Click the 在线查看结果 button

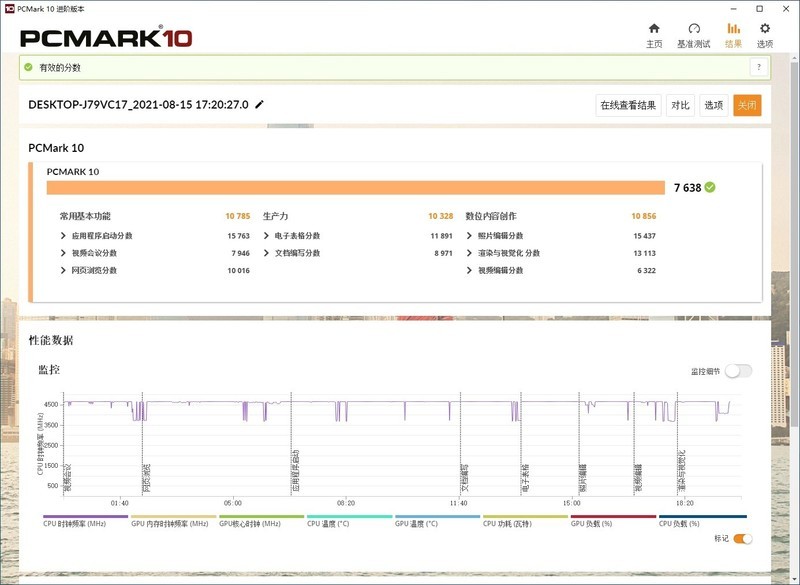point(628,105)
